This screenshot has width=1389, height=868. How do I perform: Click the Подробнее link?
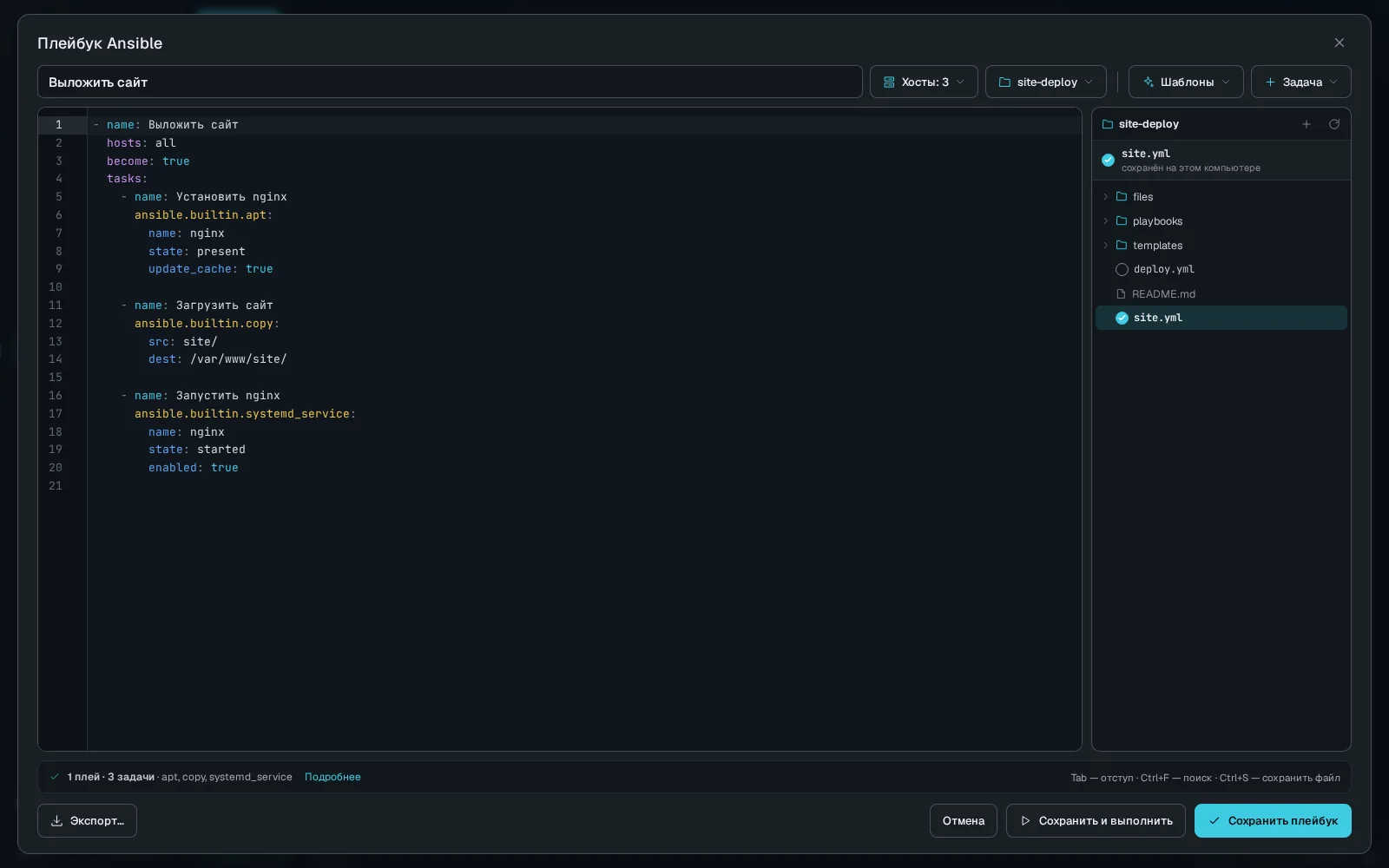point(332,777)
